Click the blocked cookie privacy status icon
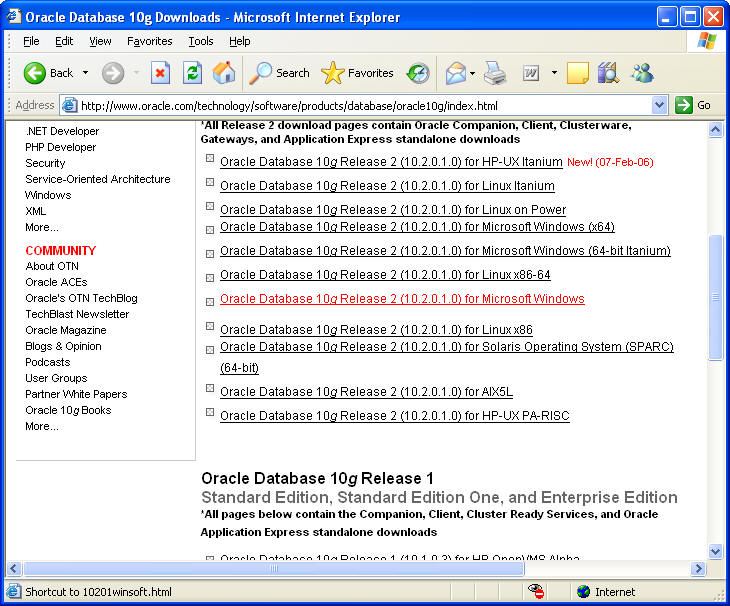This screenshot has width=730, height=606. (536, 592)
